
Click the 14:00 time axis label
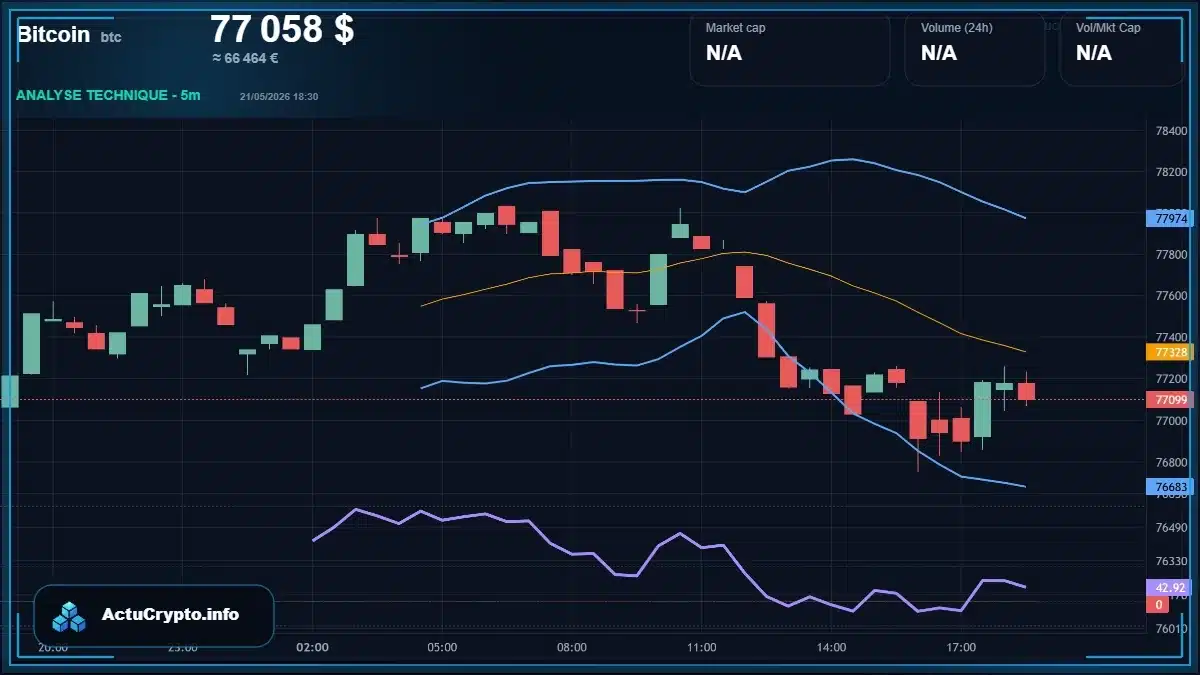click(831, 647)
